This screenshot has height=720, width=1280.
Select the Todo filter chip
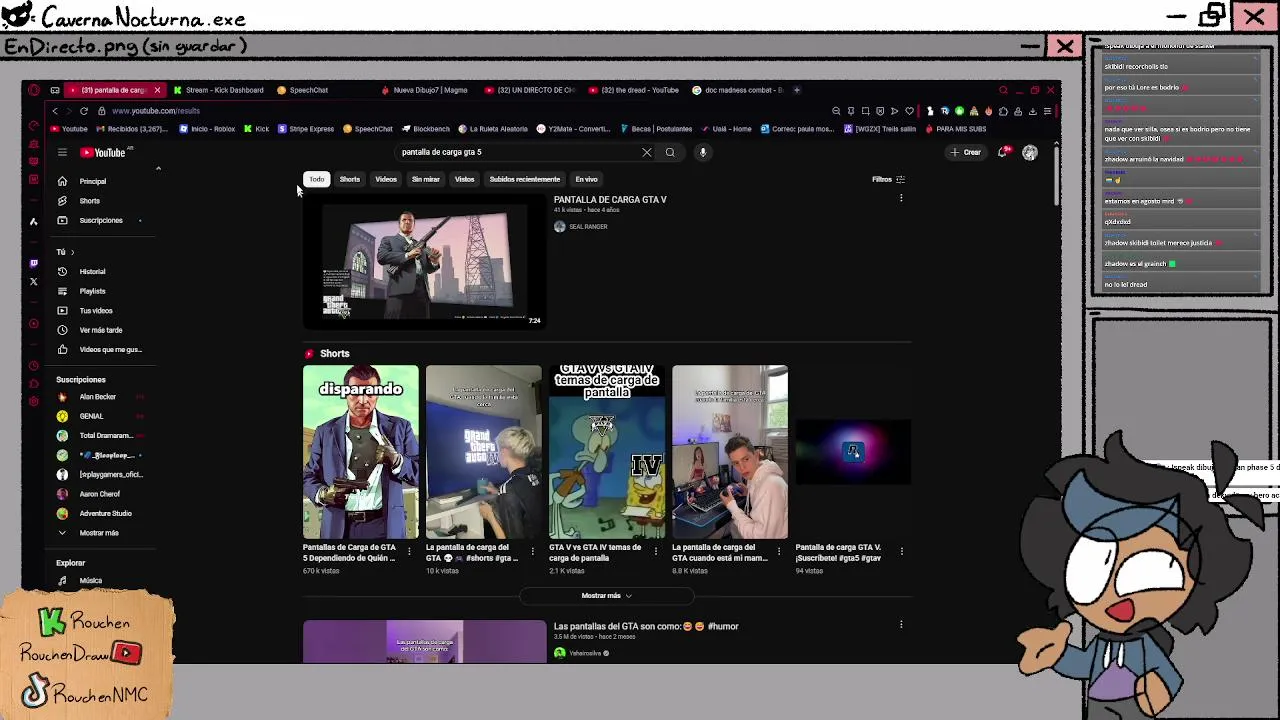click(x=316, y=179)
